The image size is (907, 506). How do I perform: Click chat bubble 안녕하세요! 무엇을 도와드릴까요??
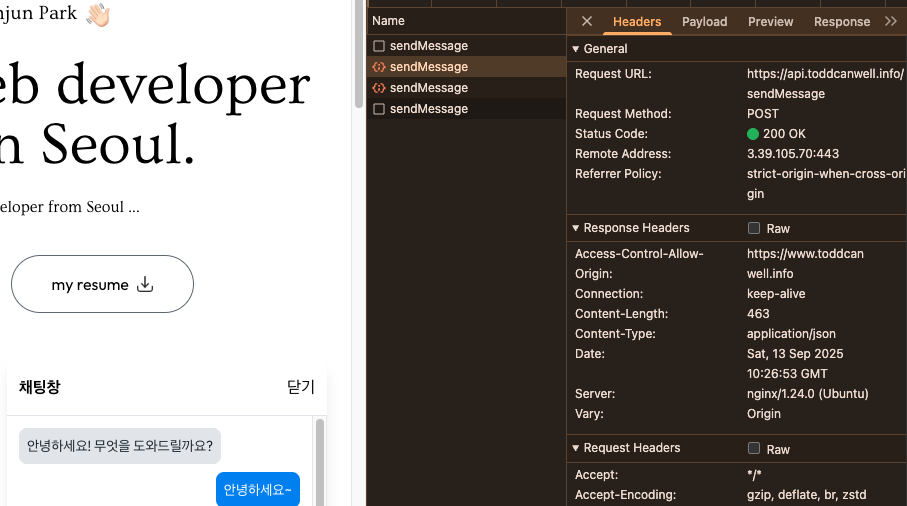click(x=120, y=446)
